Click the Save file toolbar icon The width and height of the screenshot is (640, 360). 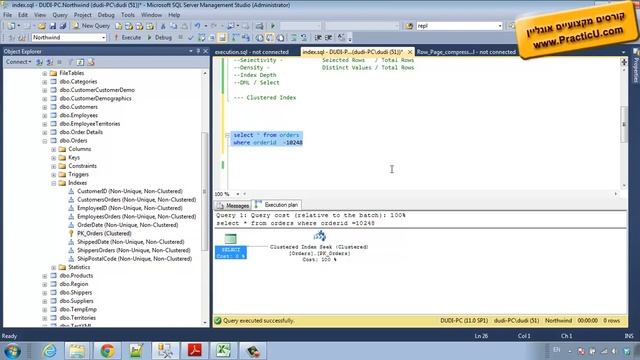(53, 26)
